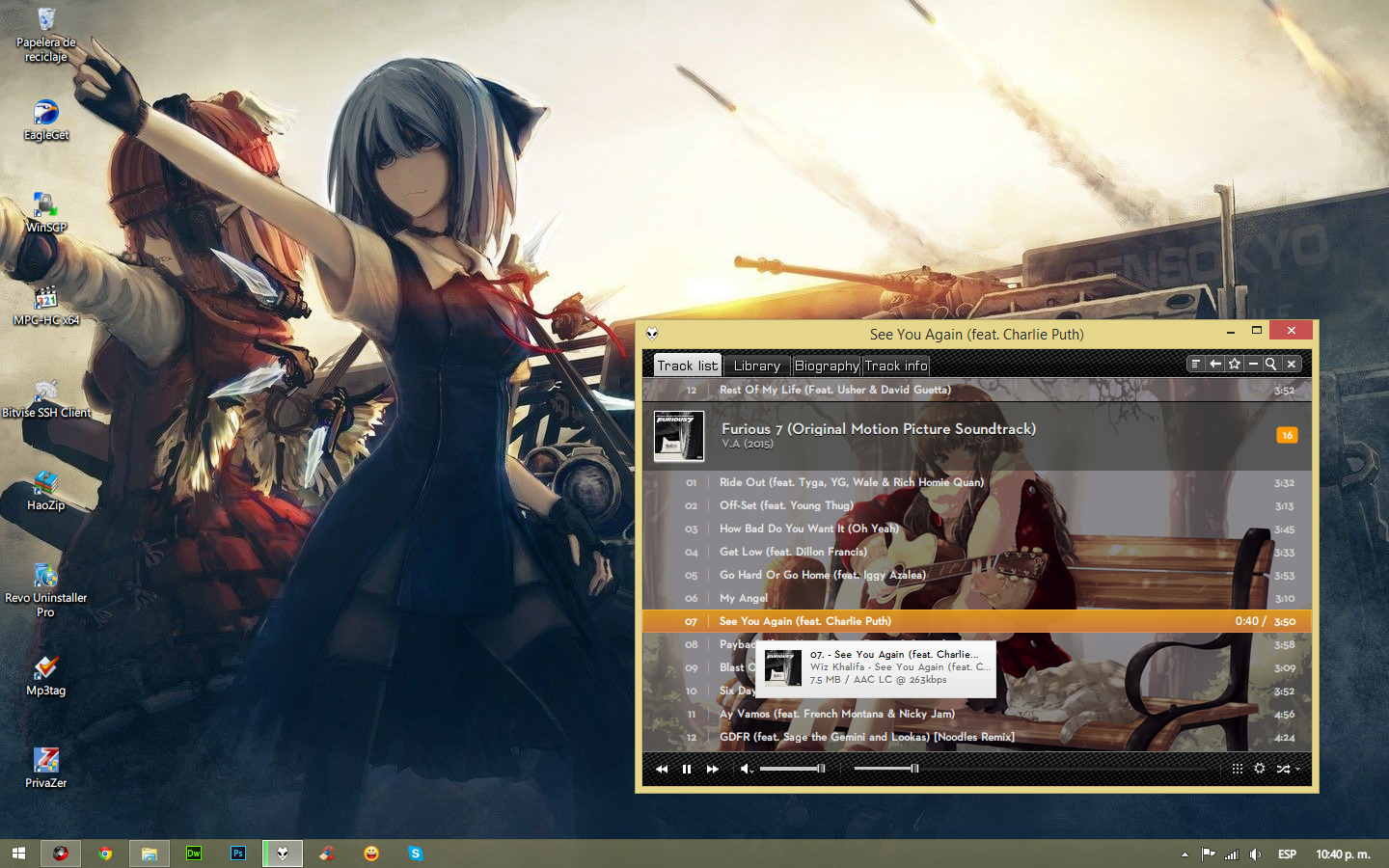Open the network signal tray icon

pyautogui.click(x=1232, y=854)
